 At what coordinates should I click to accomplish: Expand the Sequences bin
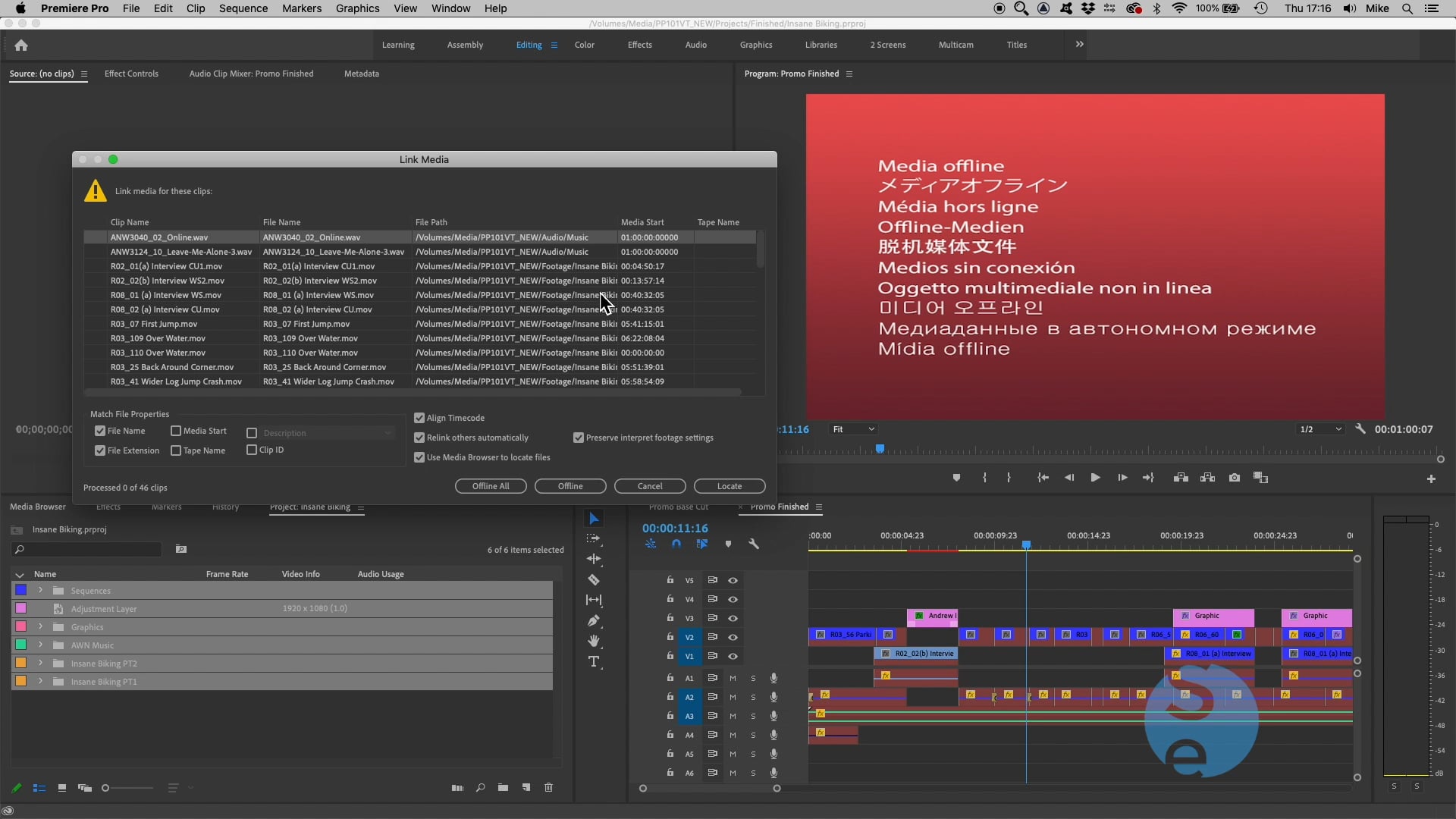(41, 590)
